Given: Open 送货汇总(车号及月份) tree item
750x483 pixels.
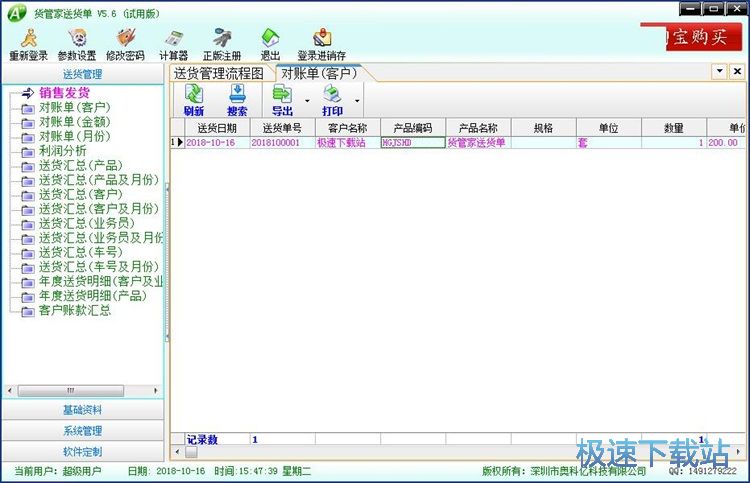Looking at the screenshot, I should pyautogui.click(x=99, y=266).
